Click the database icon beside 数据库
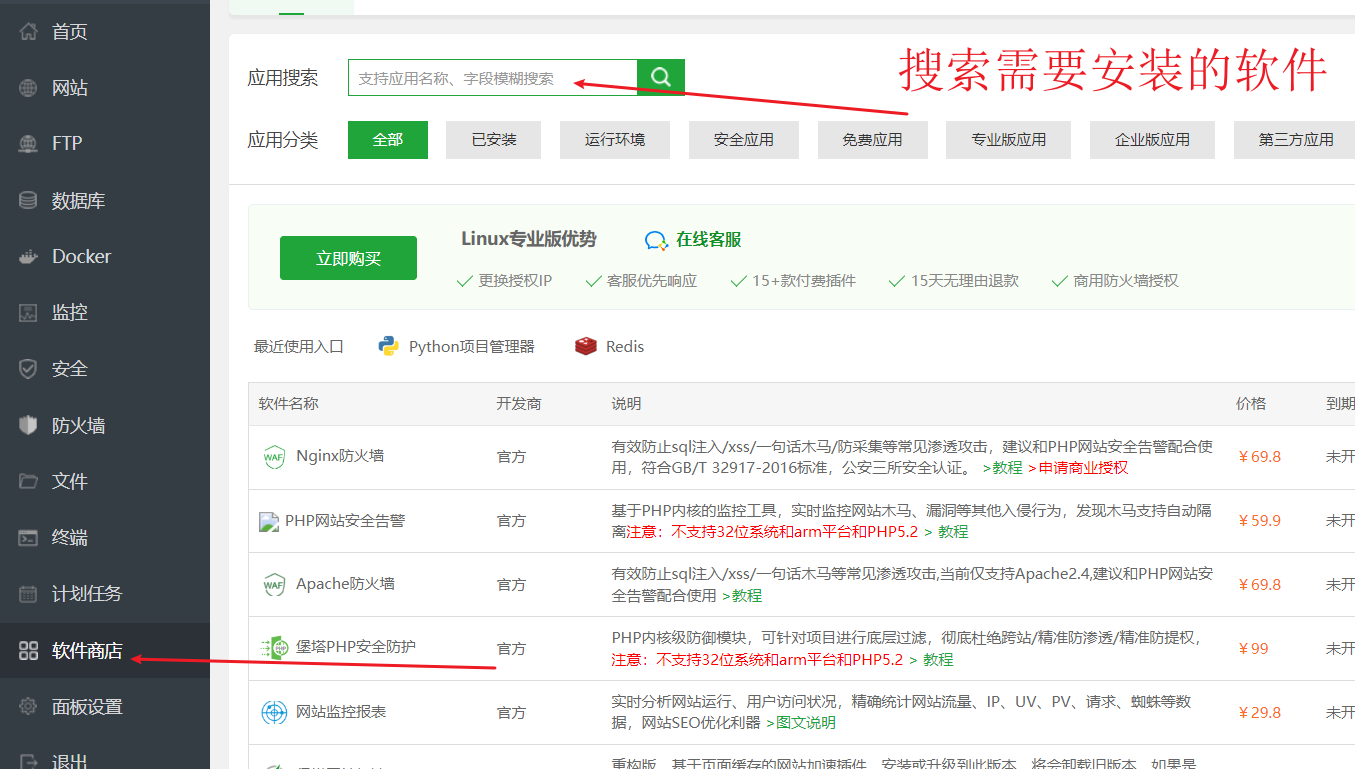This screenshot has width=1355, height=769. 29,200
